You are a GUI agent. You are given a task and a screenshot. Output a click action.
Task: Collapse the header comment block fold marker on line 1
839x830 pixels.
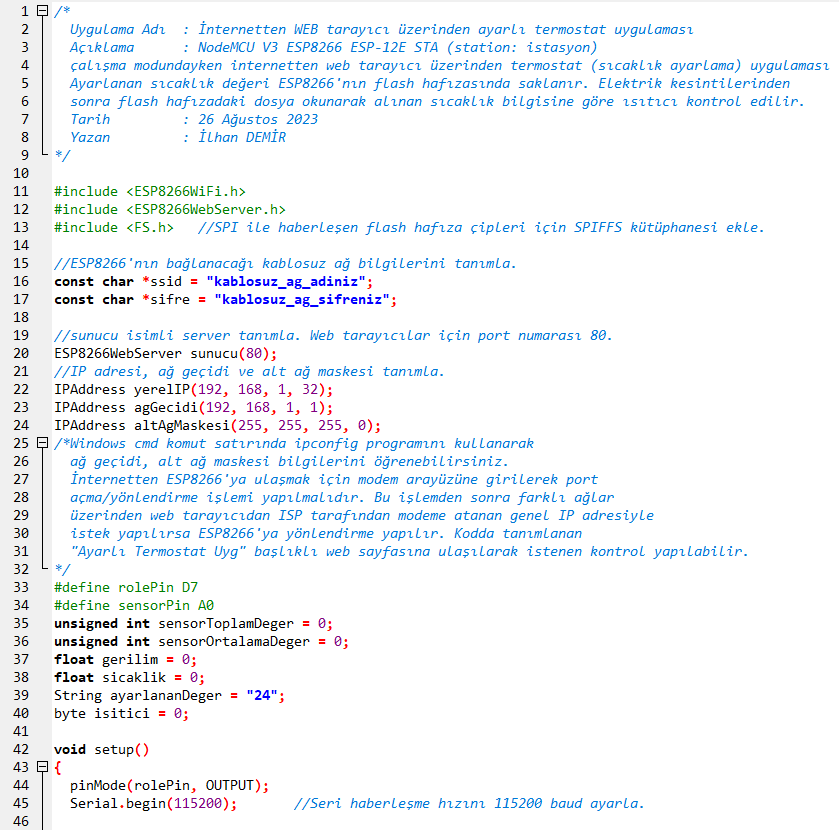(x=41, y=10)
